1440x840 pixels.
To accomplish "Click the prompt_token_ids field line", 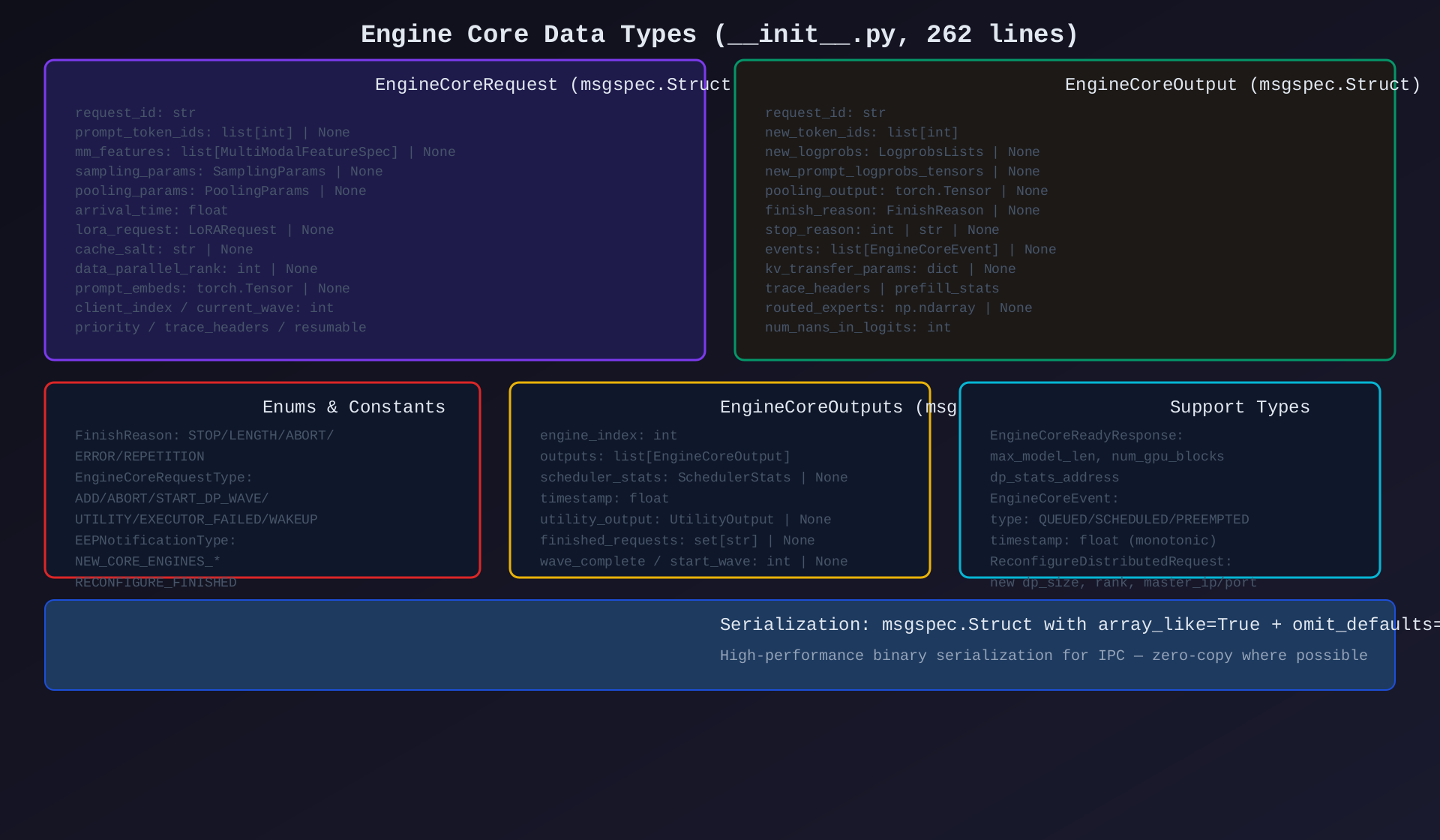I will point(212,133).
